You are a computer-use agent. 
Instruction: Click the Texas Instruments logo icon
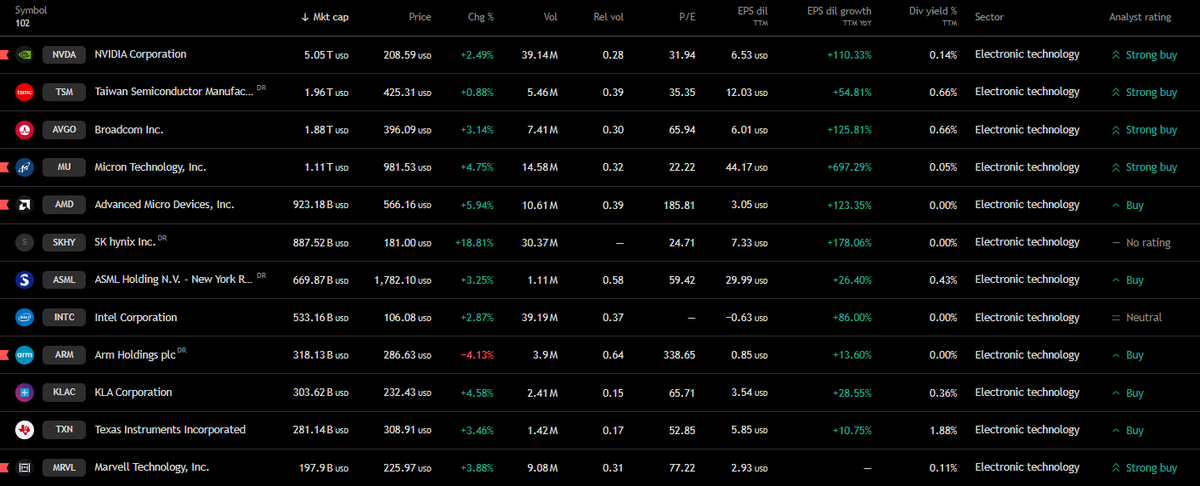(x=25, y=430)
